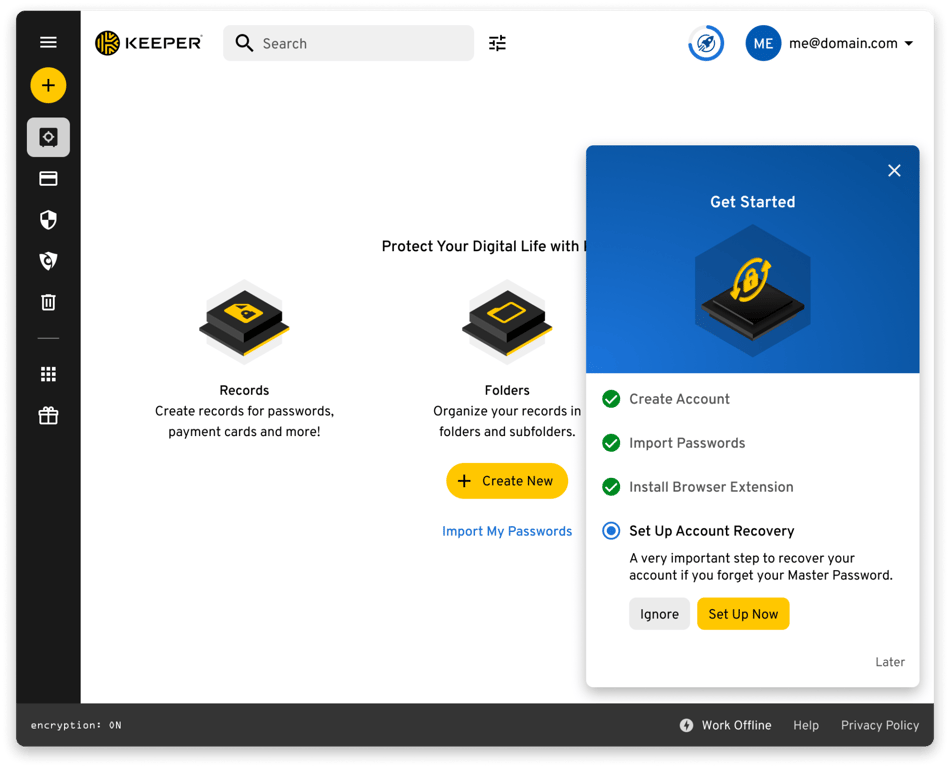Open the vault safe icon in sidebar
The image size is (950, 768).
[x=48, y=137]
